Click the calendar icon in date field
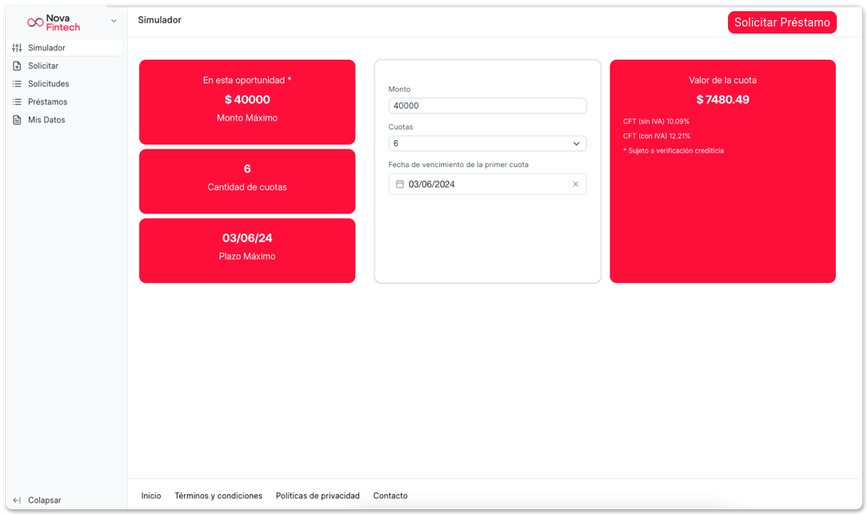Screen dimensions: 868x515 point(400,184)
